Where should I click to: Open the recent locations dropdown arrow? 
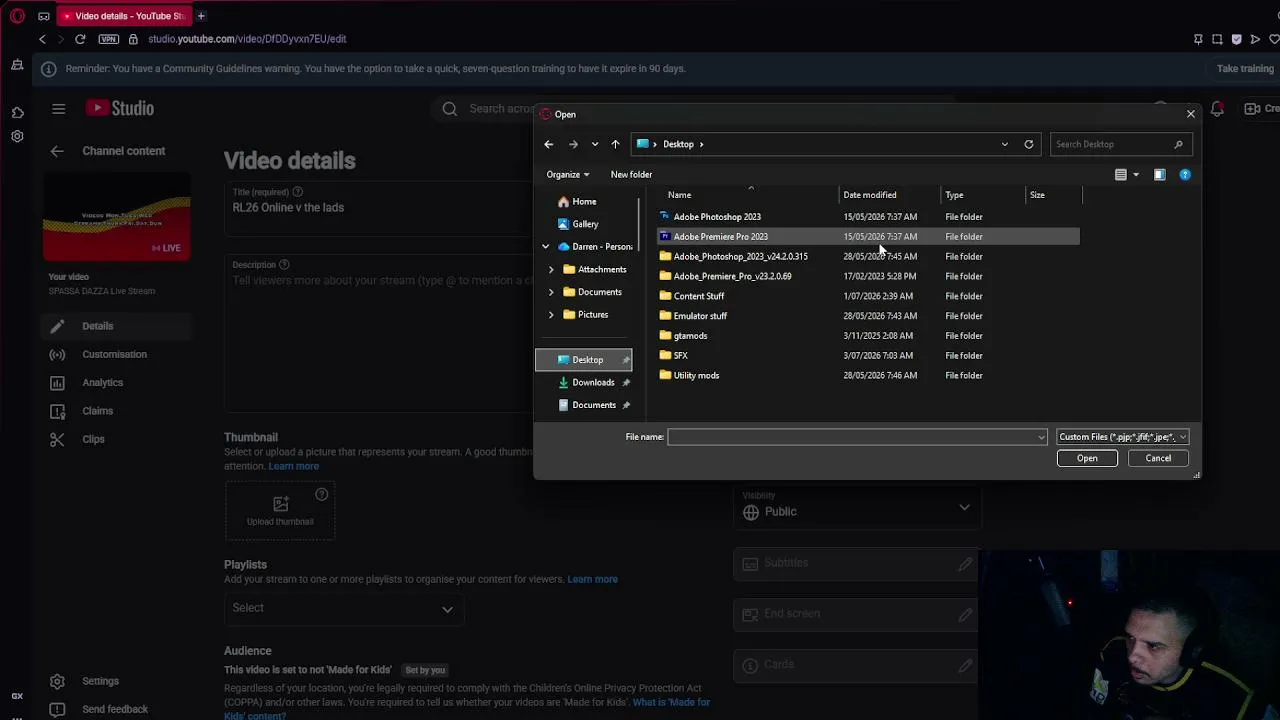pyautogui.click(x=594, y=144)
